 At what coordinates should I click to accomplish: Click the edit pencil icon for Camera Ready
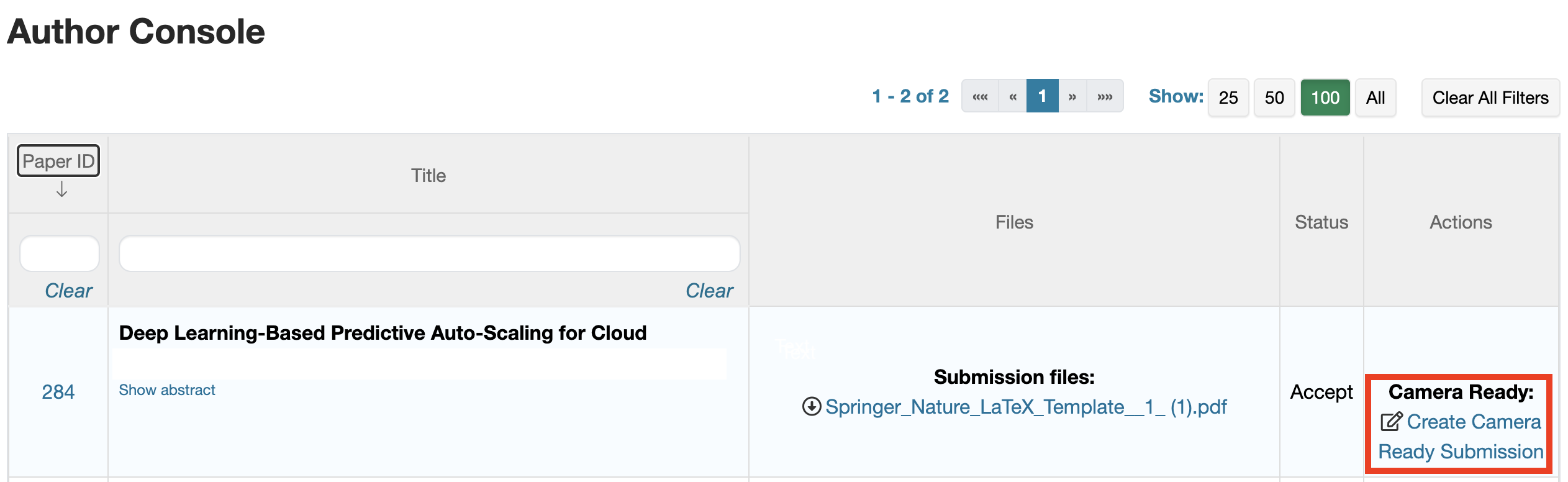(x=1391, y=422)
